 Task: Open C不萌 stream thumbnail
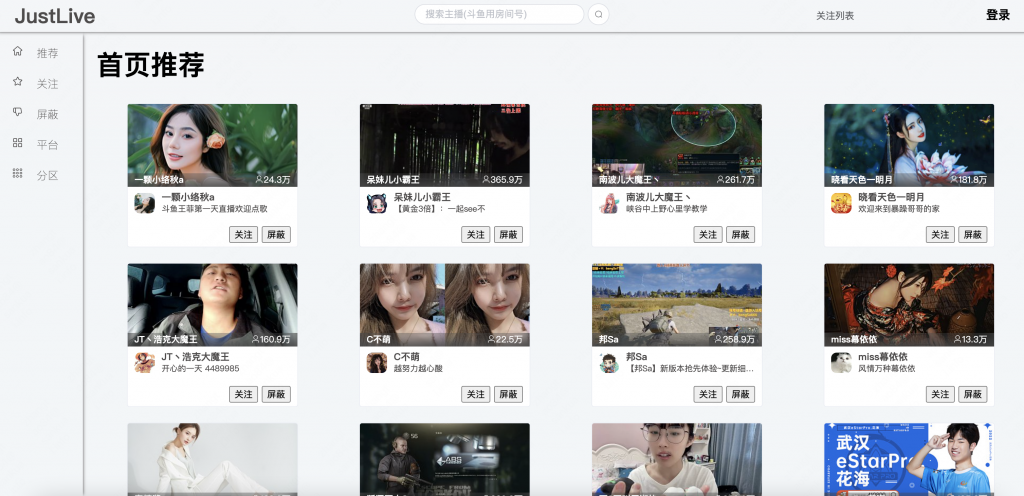pos(445,305)
